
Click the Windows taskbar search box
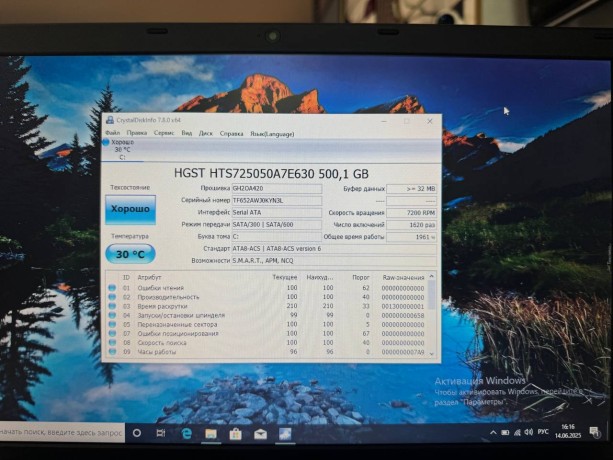pyautogui.click(x=62, y=433)
